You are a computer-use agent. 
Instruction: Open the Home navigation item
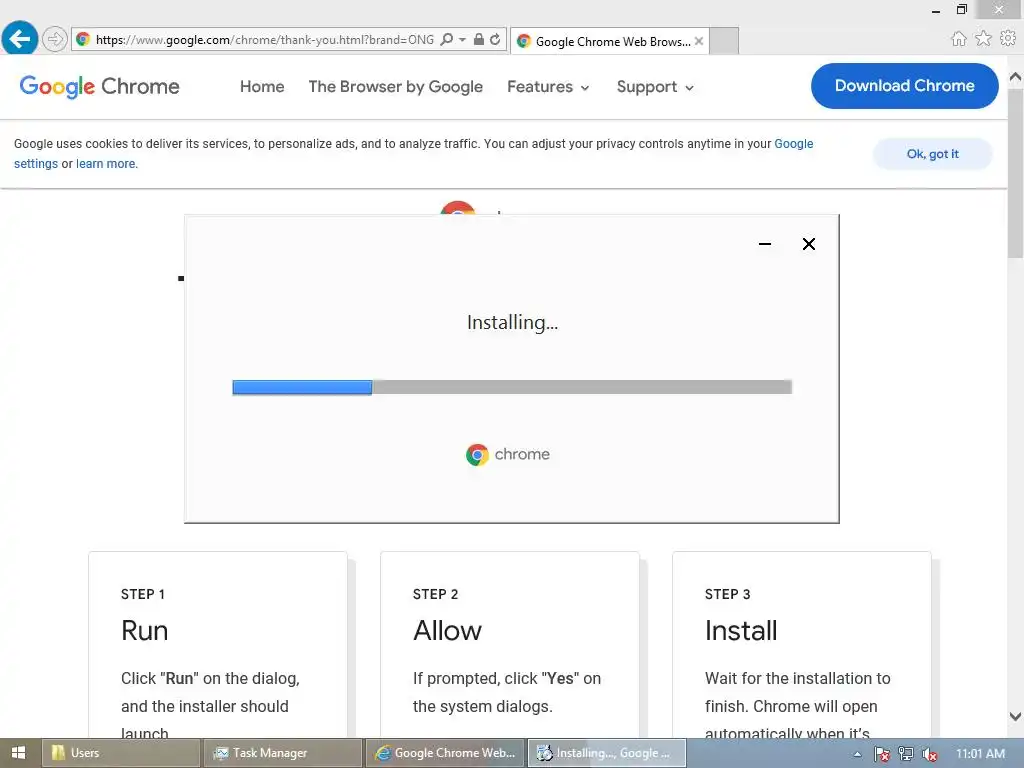[262, 87]
